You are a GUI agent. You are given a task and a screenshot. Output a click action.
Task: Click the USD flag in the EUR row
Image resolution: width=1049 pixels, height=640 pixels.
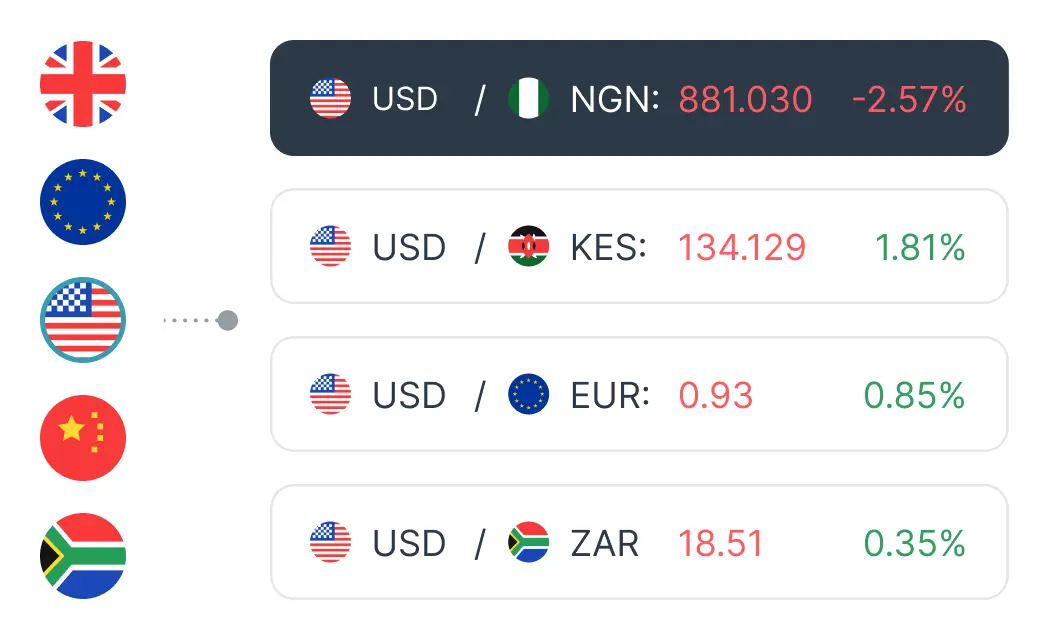[x=330, y=394]
